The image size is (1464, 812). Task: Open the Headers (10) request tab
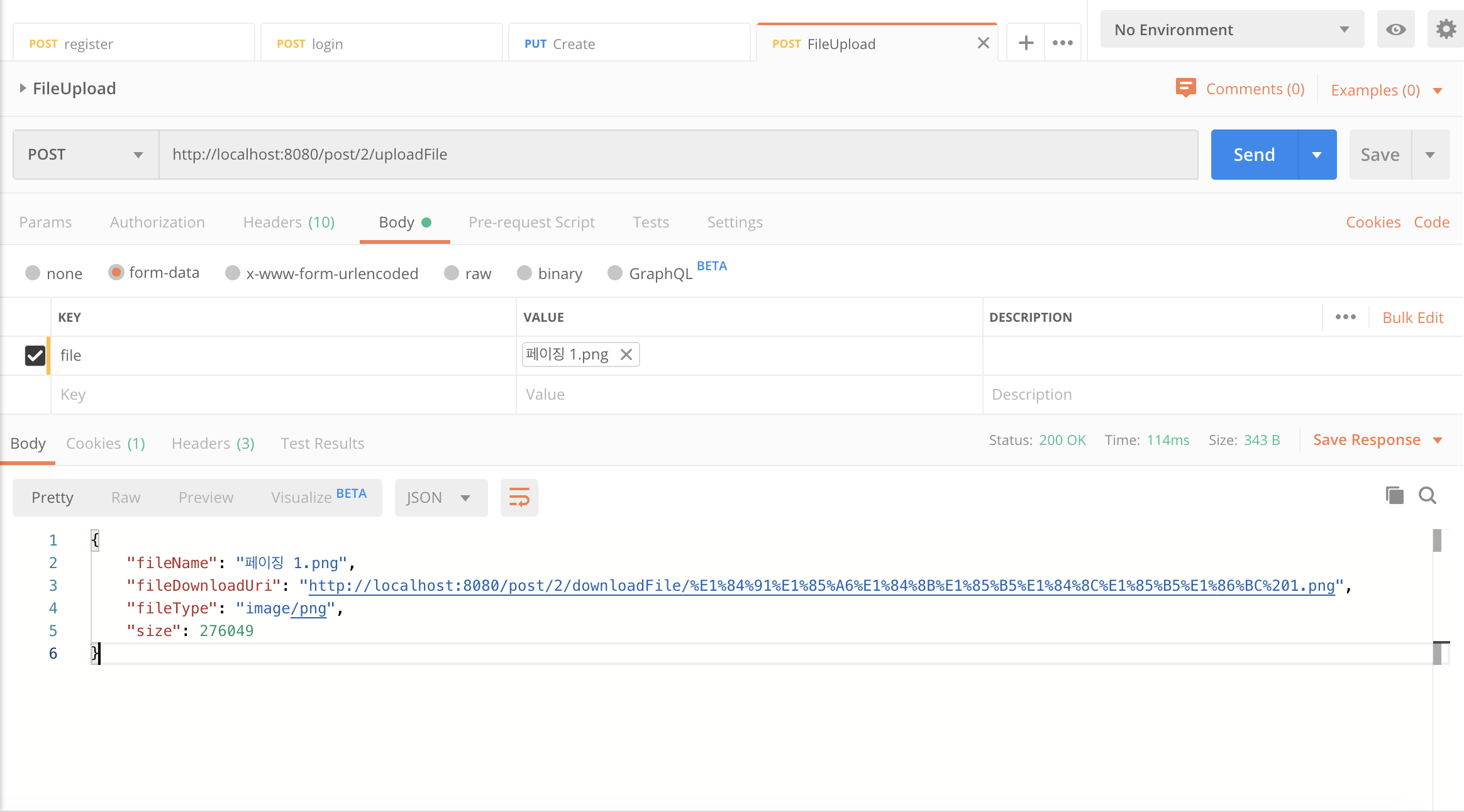tap(289, 222)
